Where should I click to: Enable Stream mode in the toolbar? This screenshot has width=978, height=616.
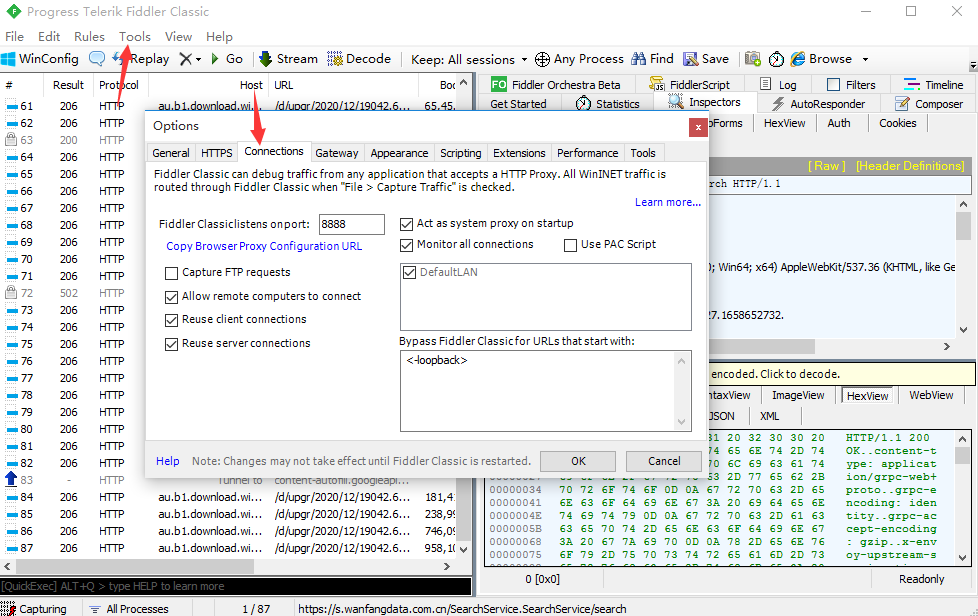[x=288, y=59]
